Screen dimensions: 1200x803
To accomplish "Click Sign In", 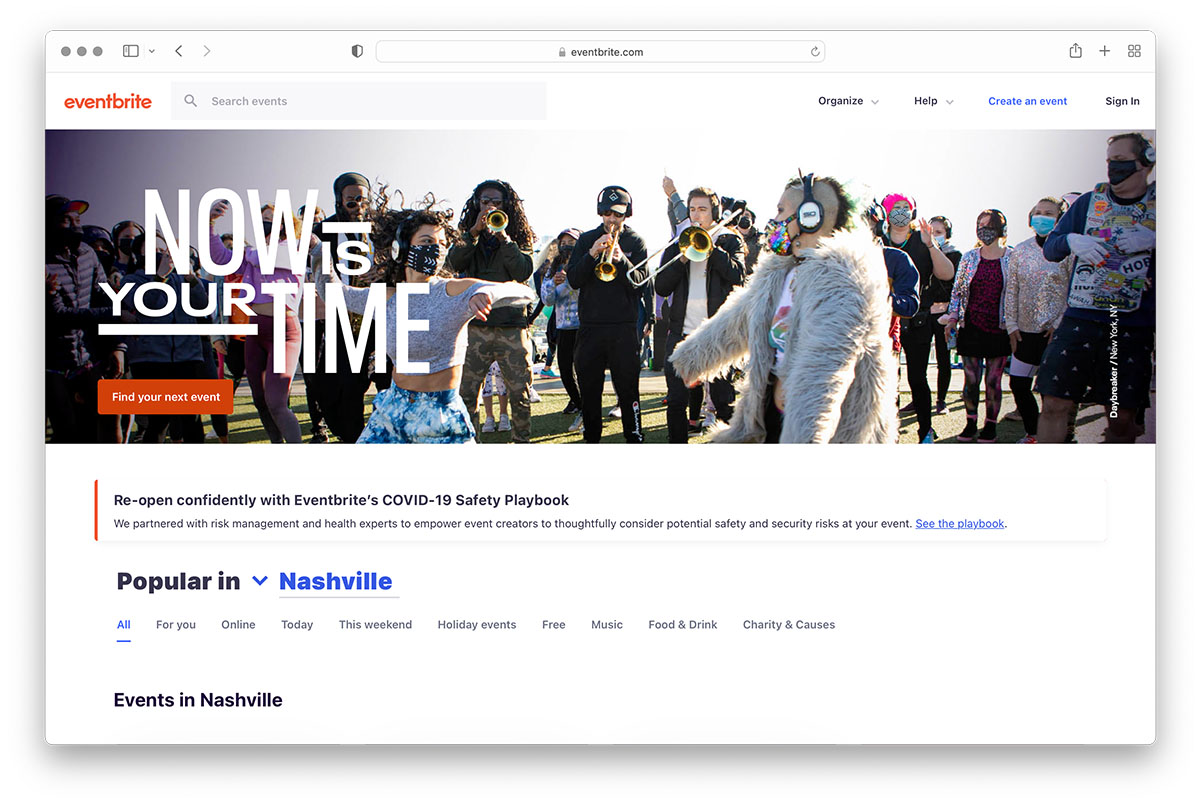I will point(1122,101).
